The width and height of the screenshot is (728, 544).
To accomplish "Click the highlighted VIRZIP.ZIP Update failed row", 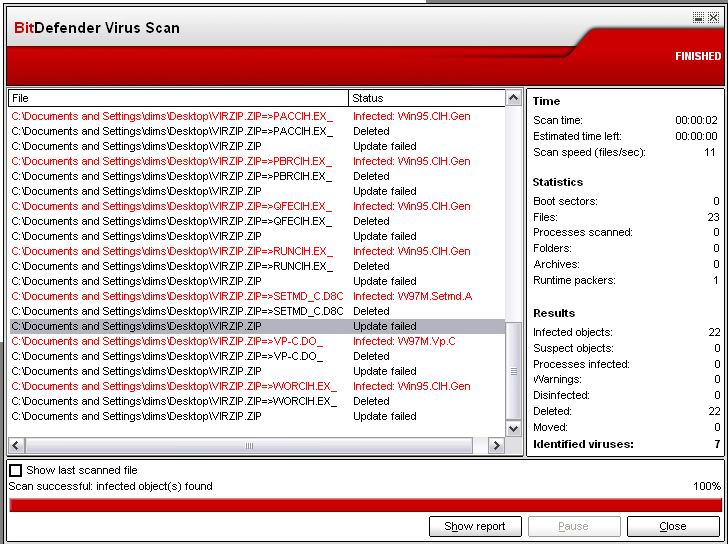I will [x=257, y=326].
